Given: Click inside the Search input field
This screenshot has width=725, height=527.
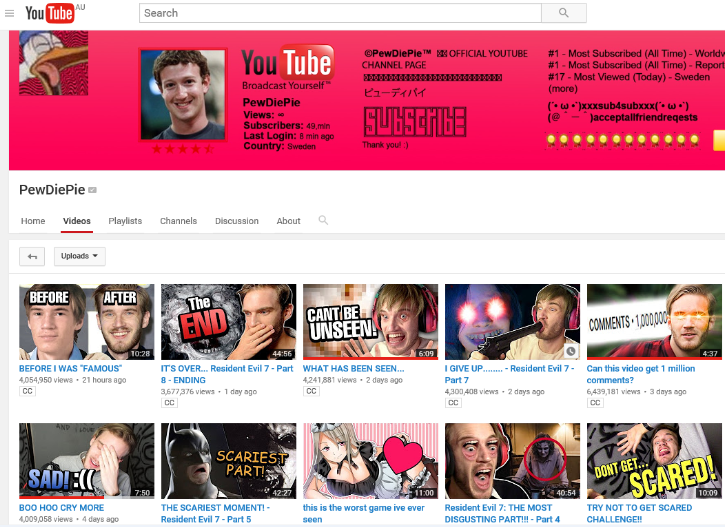Looking at the screenshot, I should coord(340,13).
